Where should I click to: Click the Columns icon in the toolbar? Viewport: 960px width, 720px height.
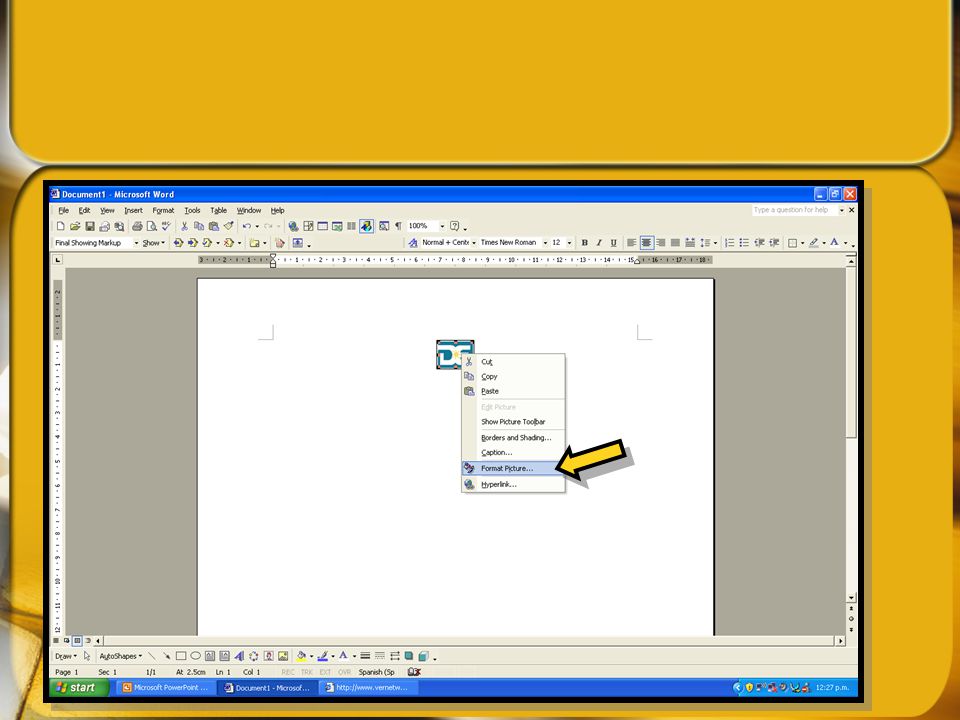[351, 227]
